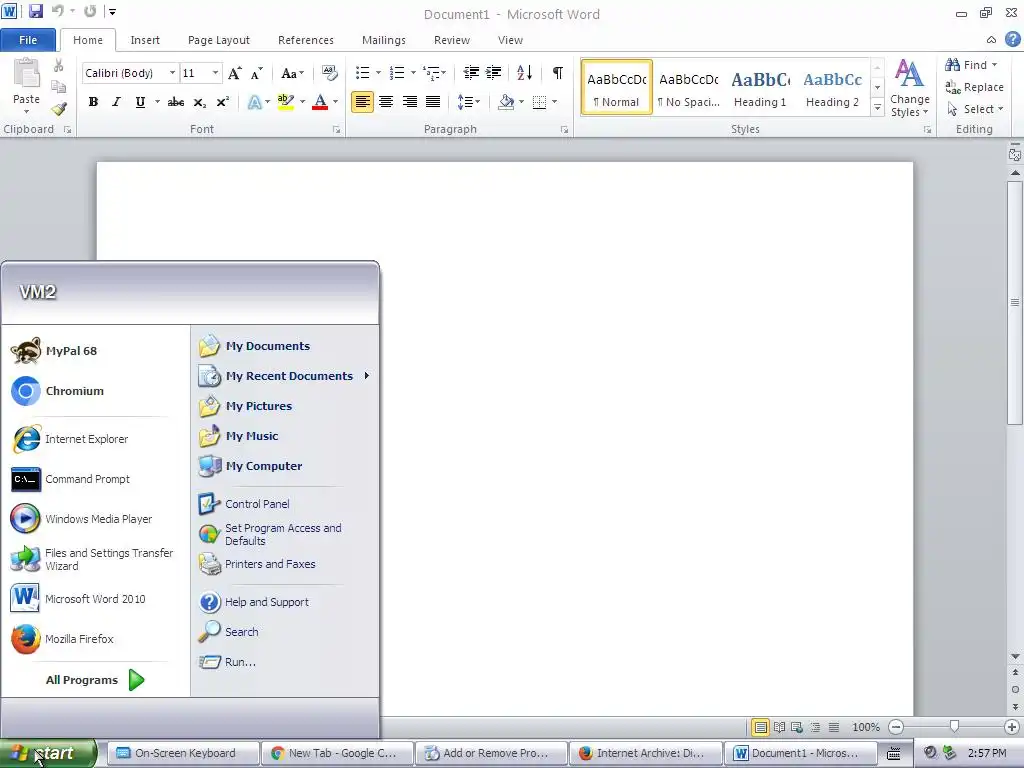Click the Paste clipboard icon

26,73
